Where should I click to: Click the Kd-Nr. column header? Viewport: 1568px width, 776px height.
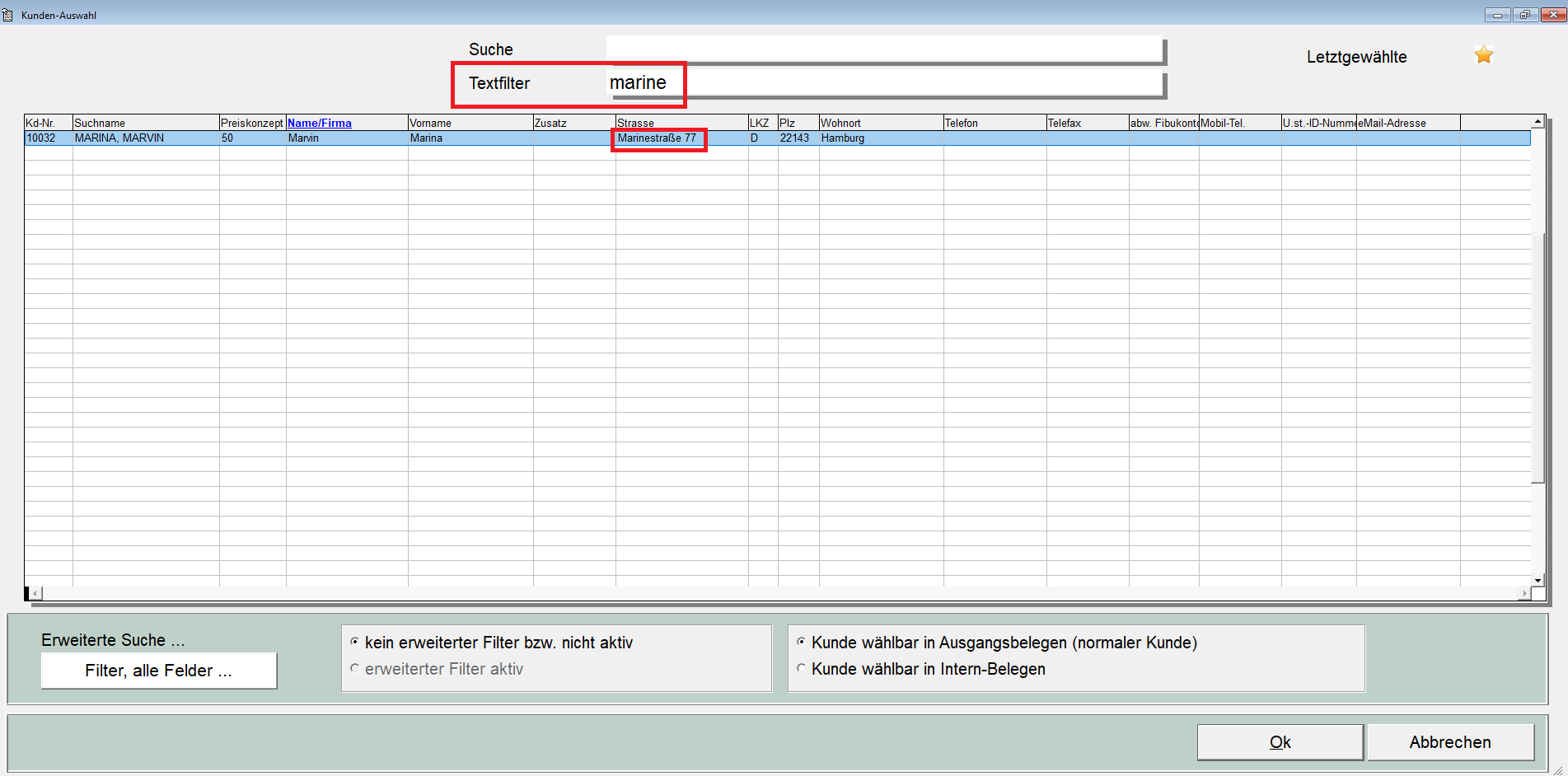[x=49, y=123]
